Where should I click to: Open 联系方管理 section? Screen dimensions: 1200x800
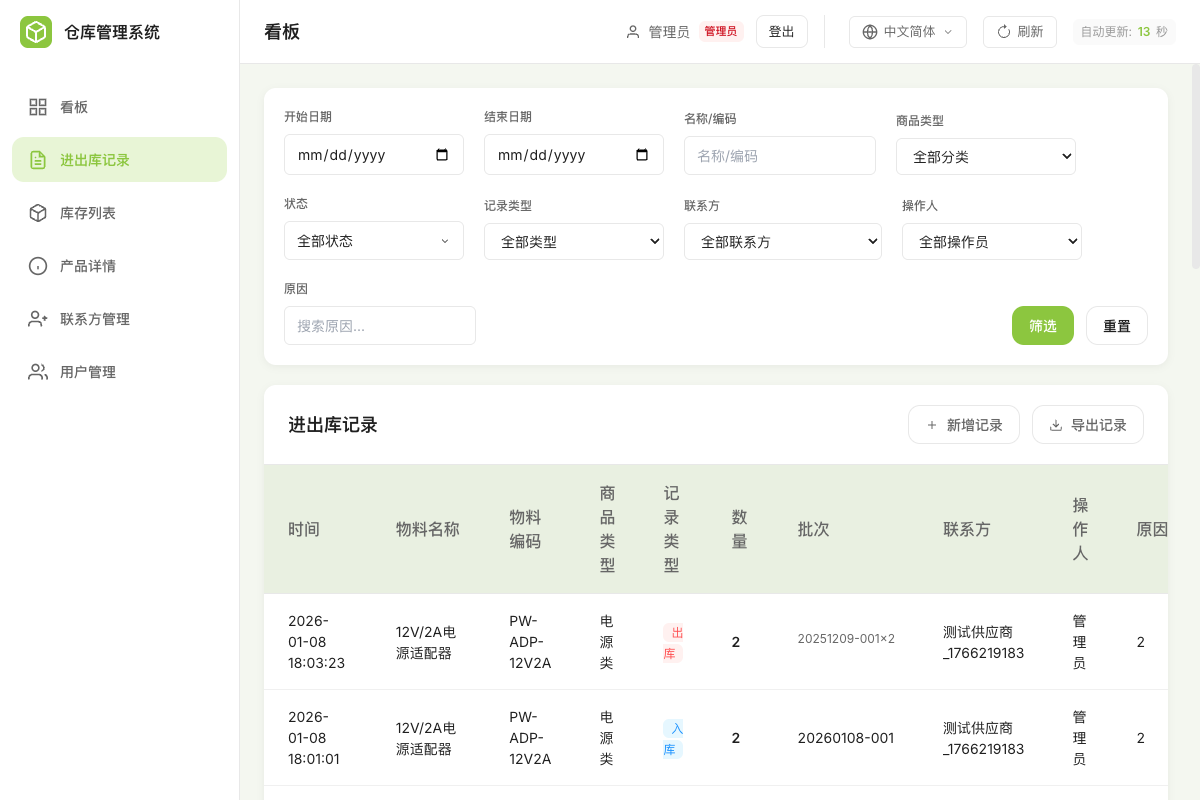(120, 319)
